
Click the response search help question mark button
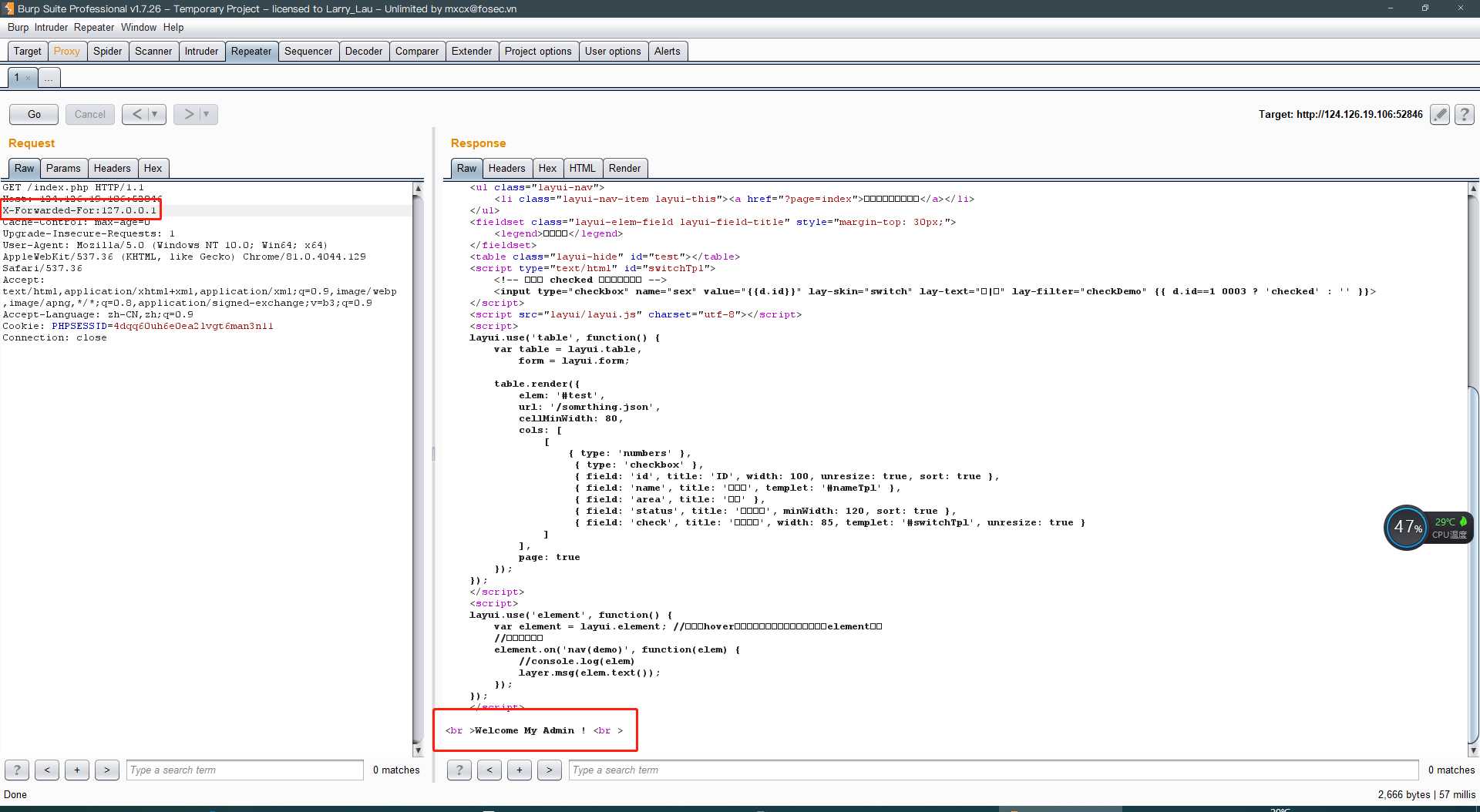tap(459, 770)
